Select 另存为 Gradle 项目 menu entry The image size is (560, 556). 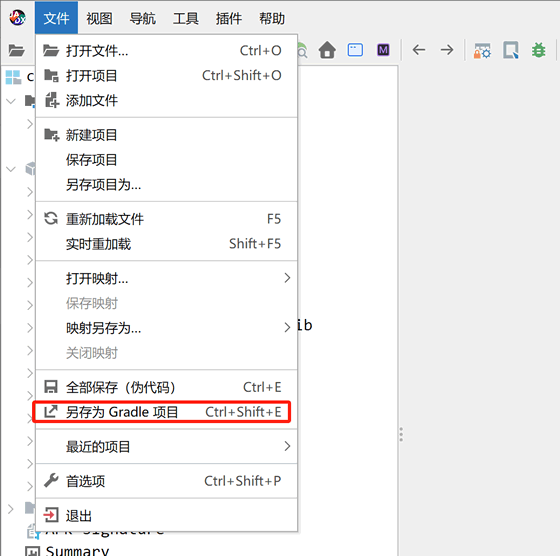tap(162, 412)
